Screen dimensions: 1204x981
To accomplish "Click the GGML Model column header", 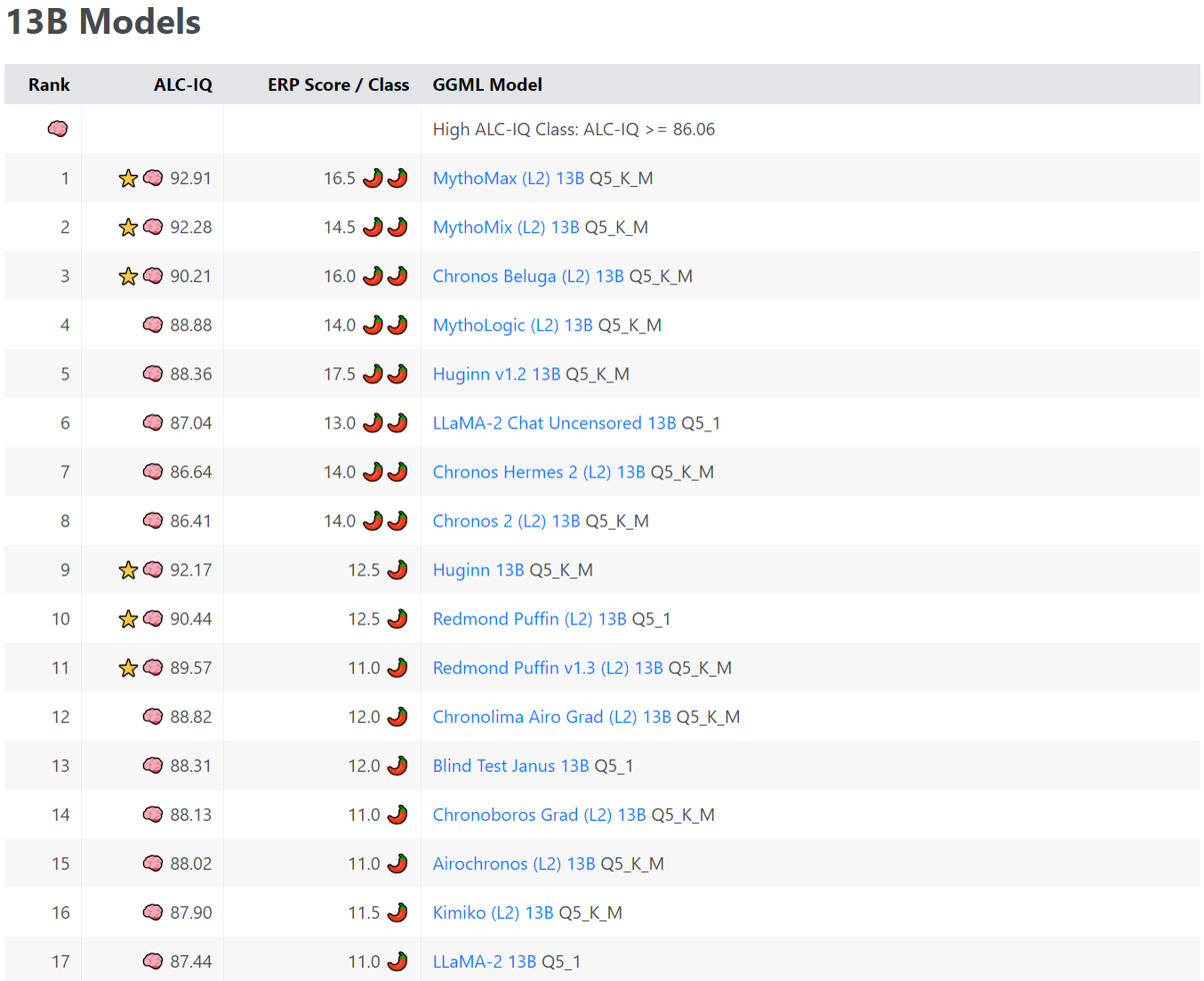I will pyautogui.click(x=487, y=84).
